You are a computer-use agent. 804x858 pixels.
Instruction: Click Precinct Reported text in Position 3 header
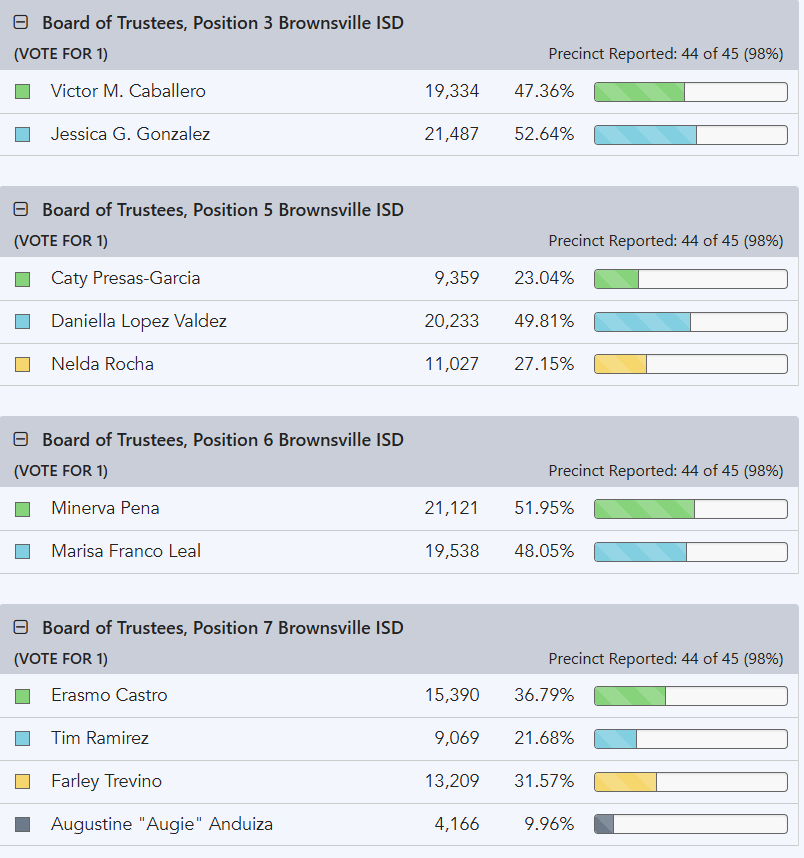click(666, 54)
